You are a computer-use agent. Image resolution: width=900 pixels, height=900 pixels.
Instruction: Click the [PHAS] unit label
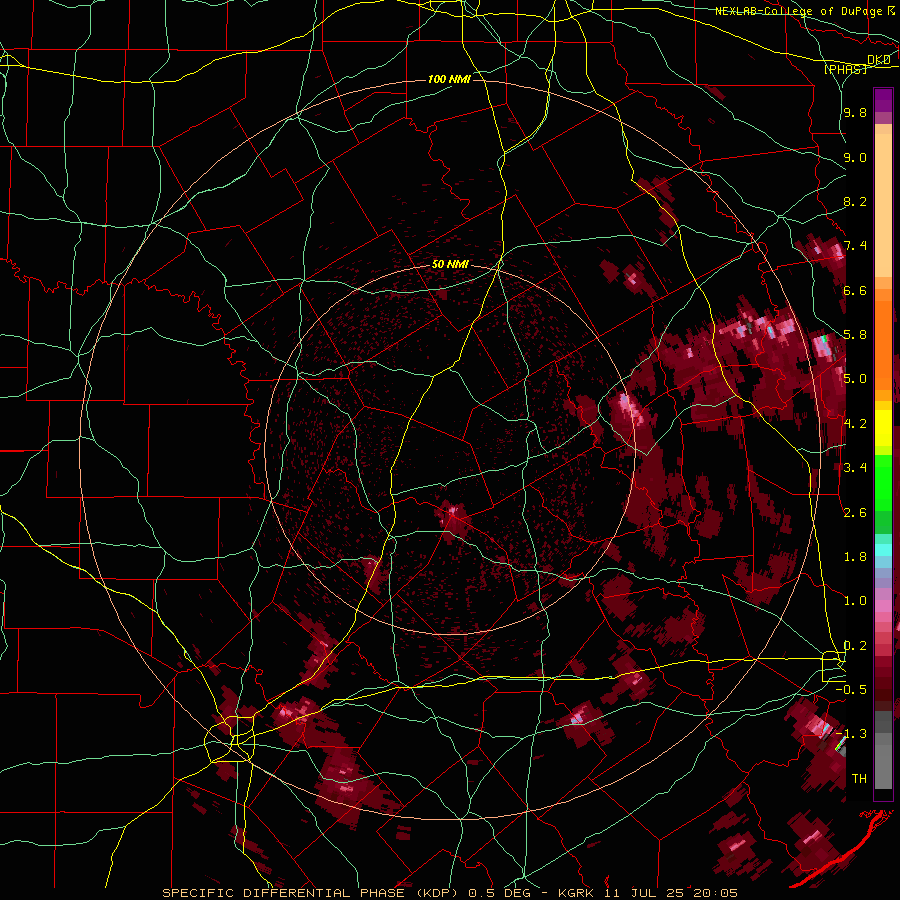845,69
